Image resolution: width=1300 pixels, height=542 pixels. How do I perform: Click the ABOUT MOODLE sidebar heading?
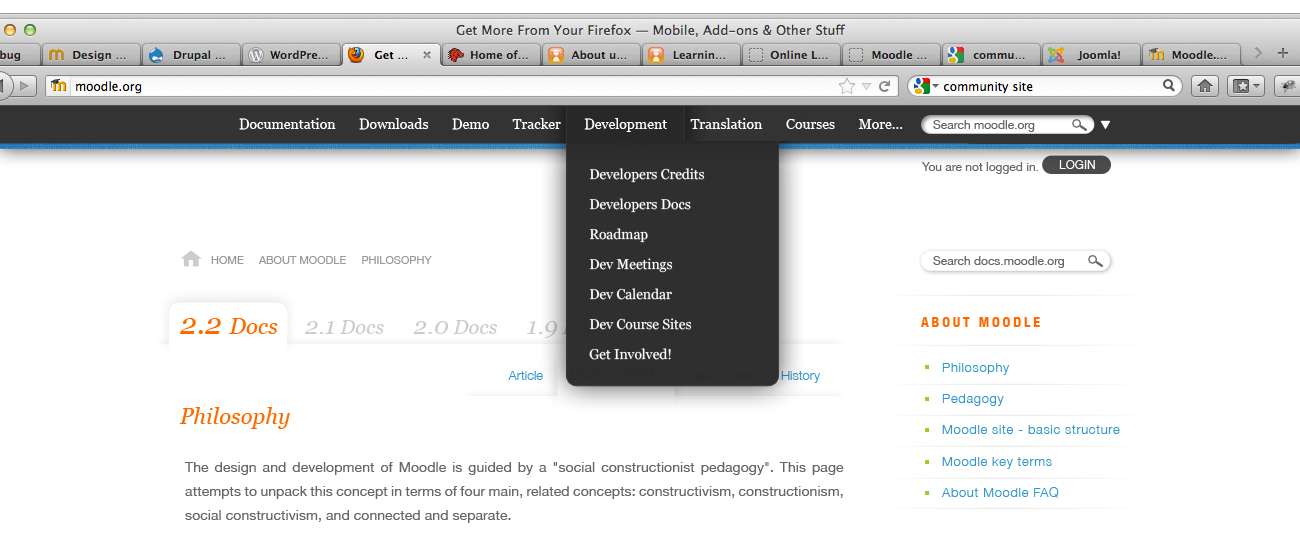point(981,322)
